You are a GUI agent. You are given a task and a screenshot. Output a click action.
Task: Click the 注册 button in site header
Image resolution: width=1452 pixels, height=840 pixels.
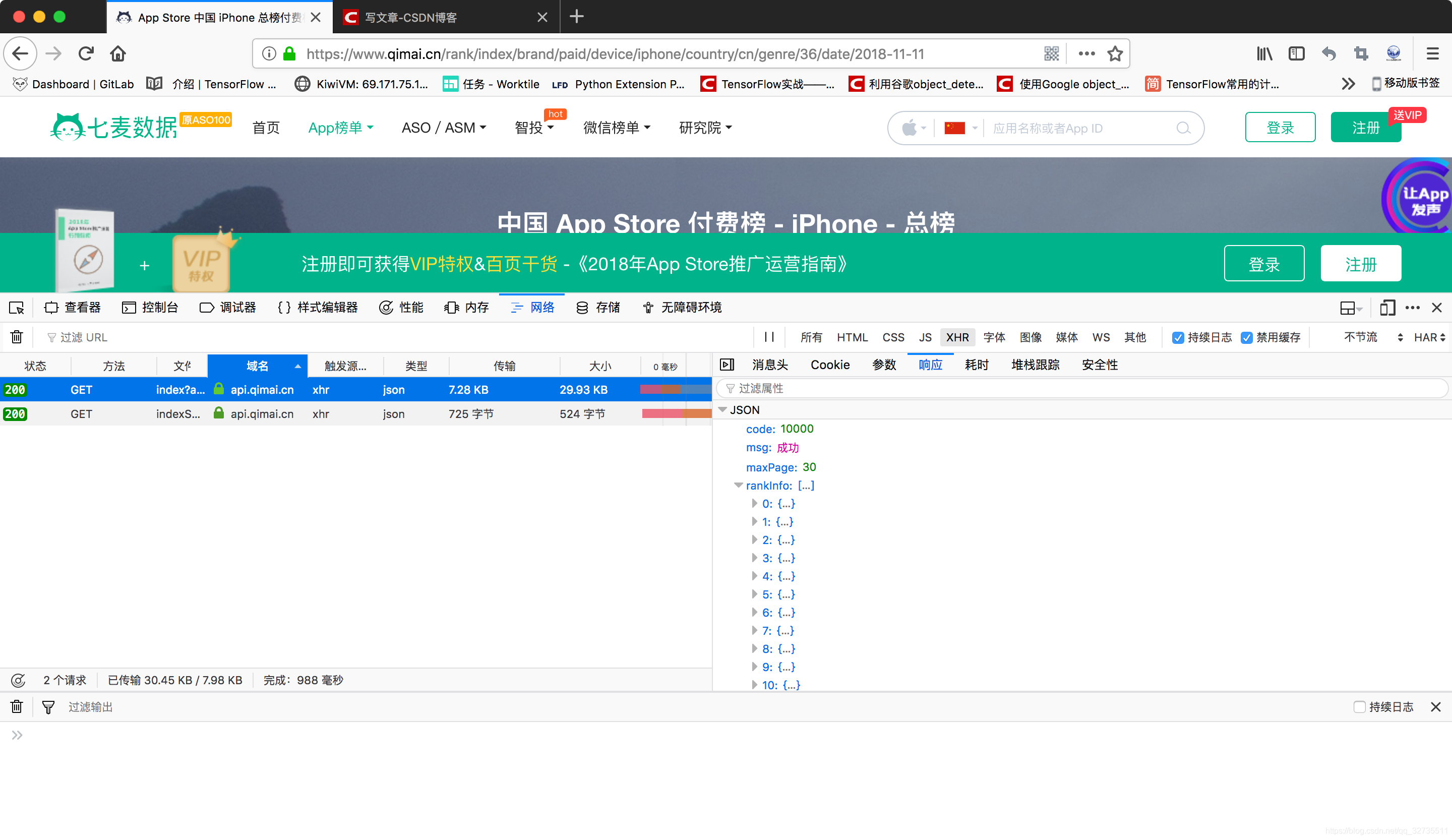coord(1366,128)
